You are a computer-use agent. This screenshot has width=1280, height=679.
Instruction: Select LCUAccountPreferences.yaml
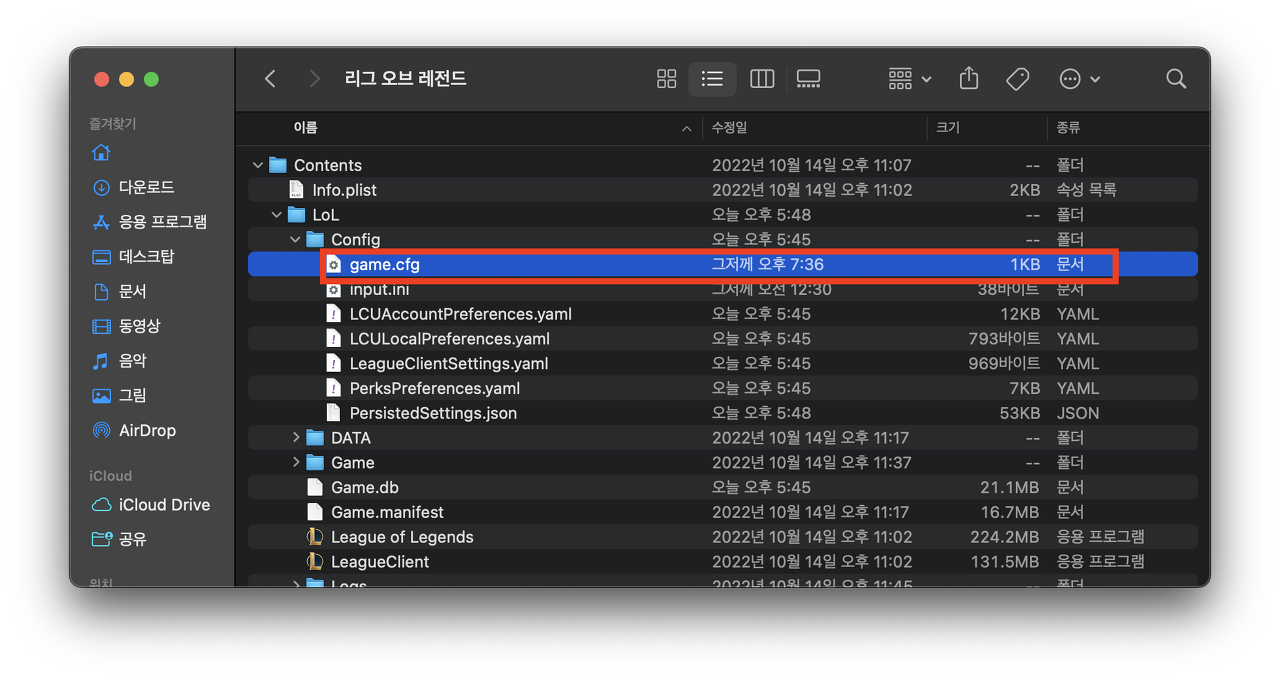click(x=723, y=314)
